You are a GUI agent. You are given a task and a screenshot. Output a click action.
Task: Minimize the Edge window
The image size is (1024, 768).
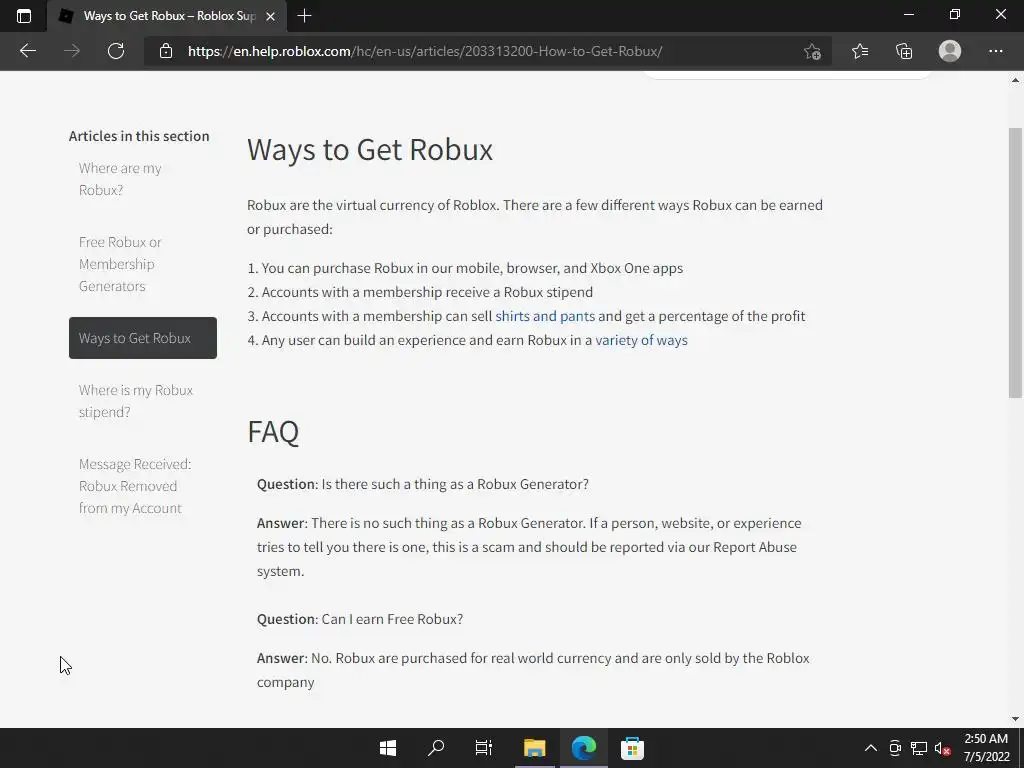click(x=908, y=14)
